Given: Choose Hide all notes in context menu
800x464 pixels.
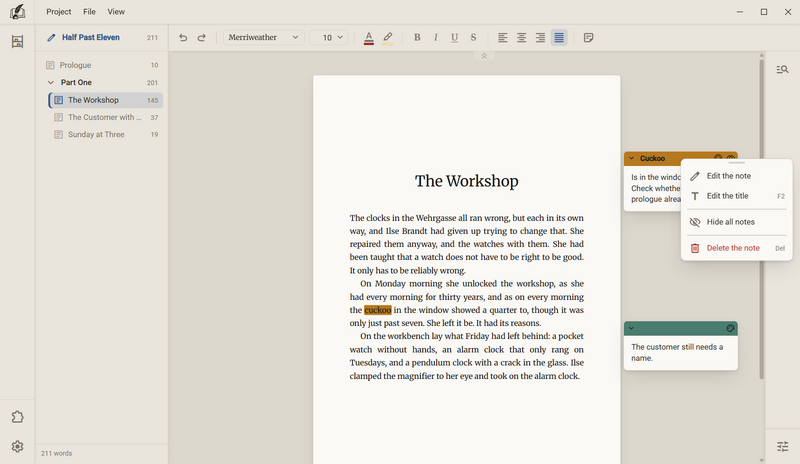Looking at the screenshot, I should 737,222.
